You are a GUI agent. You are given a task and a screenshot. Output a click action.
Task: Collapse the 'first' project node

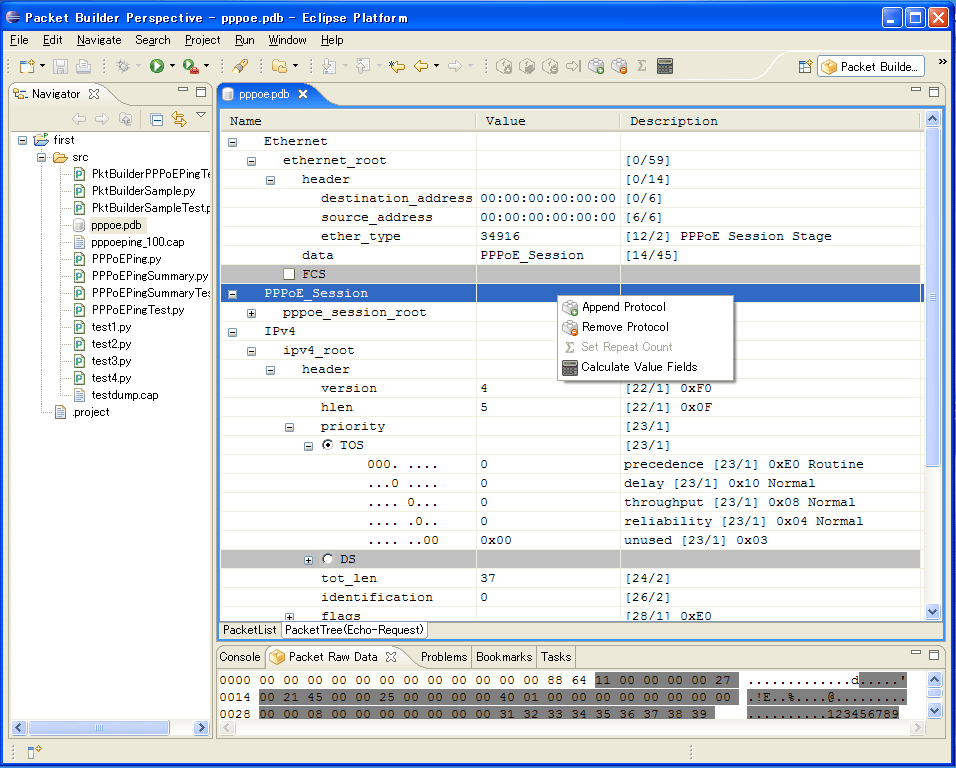click(x=23, y=140)
